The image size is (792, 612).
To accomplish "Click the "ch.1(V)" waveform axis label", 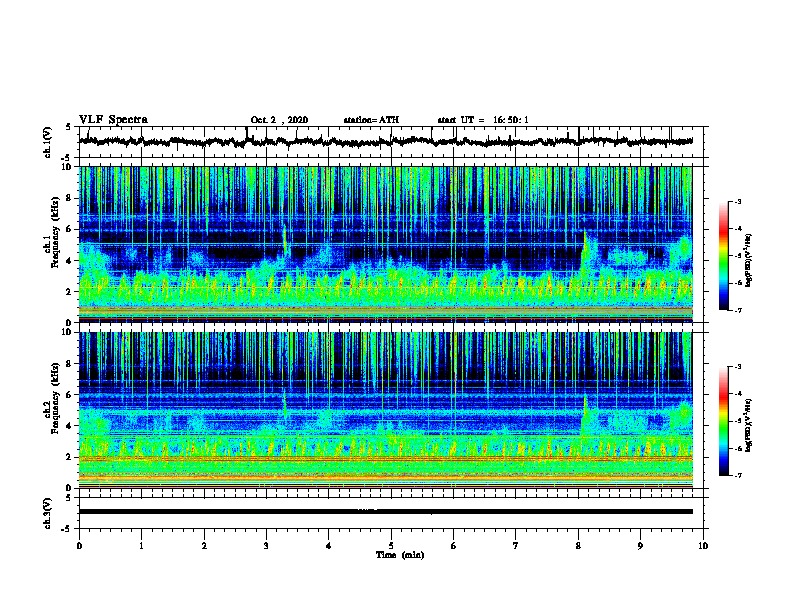I will [x=48, y=142].
